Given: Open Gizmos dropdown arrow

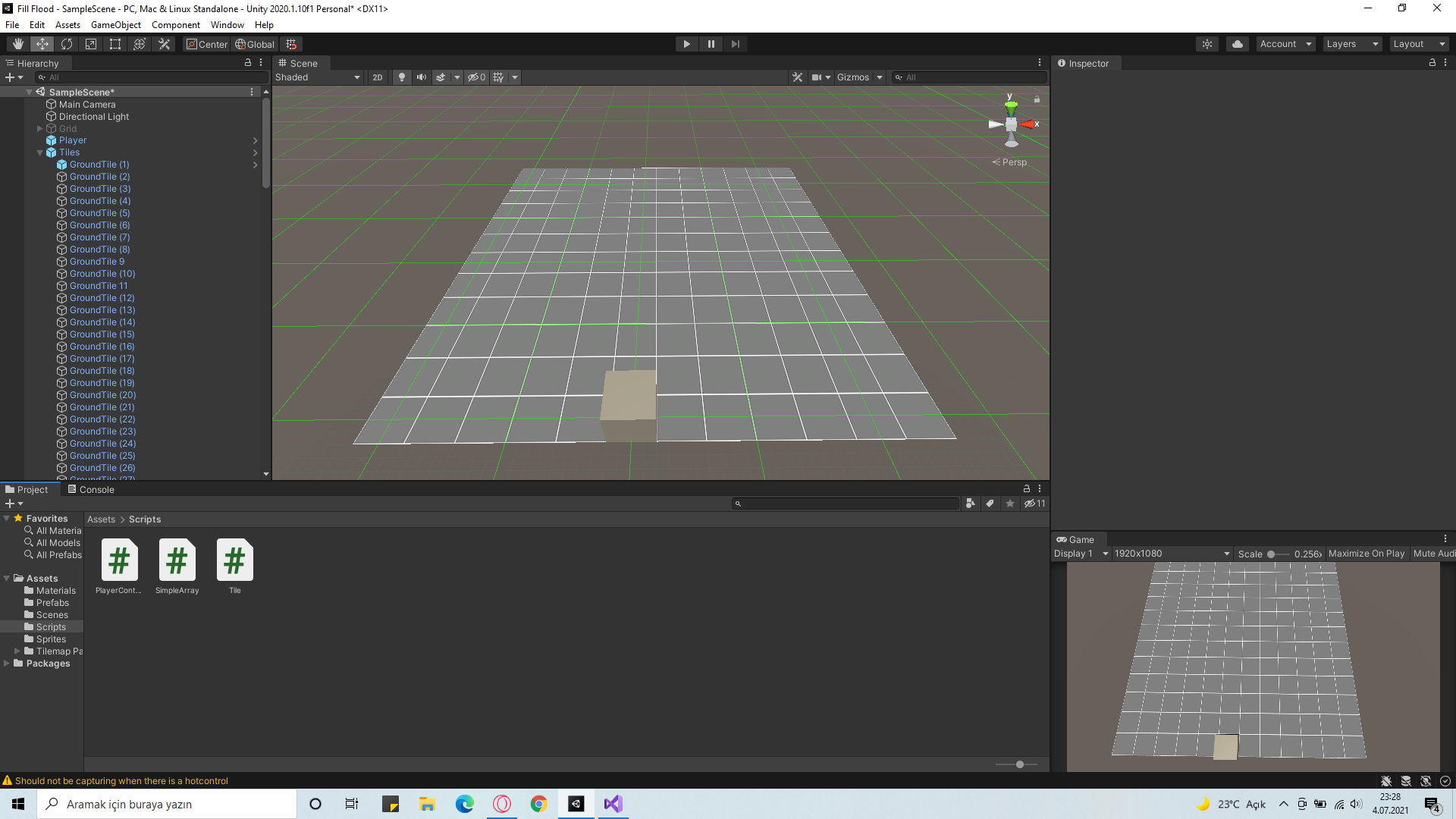Looking at the screenshot, I should coord(880,77).
